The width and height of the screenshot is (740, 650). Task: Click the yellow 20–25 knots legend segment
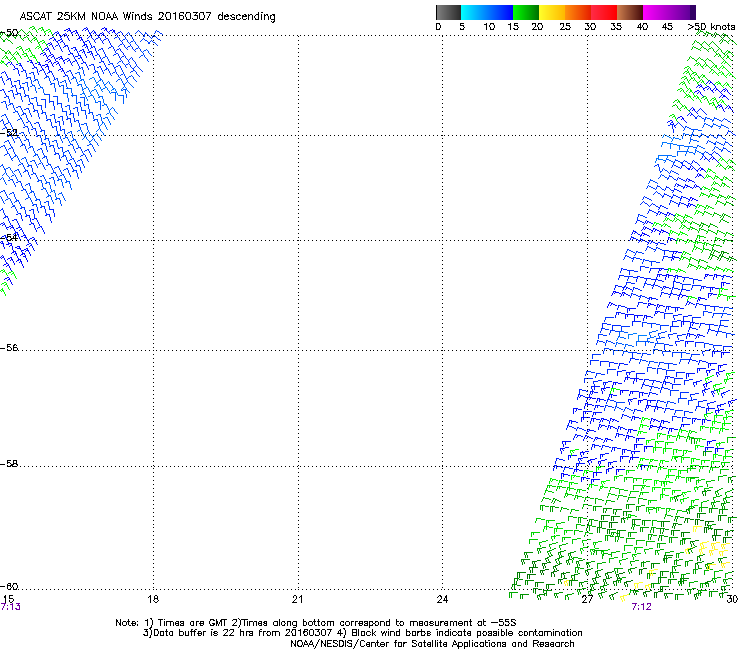[x=552, y=12]
